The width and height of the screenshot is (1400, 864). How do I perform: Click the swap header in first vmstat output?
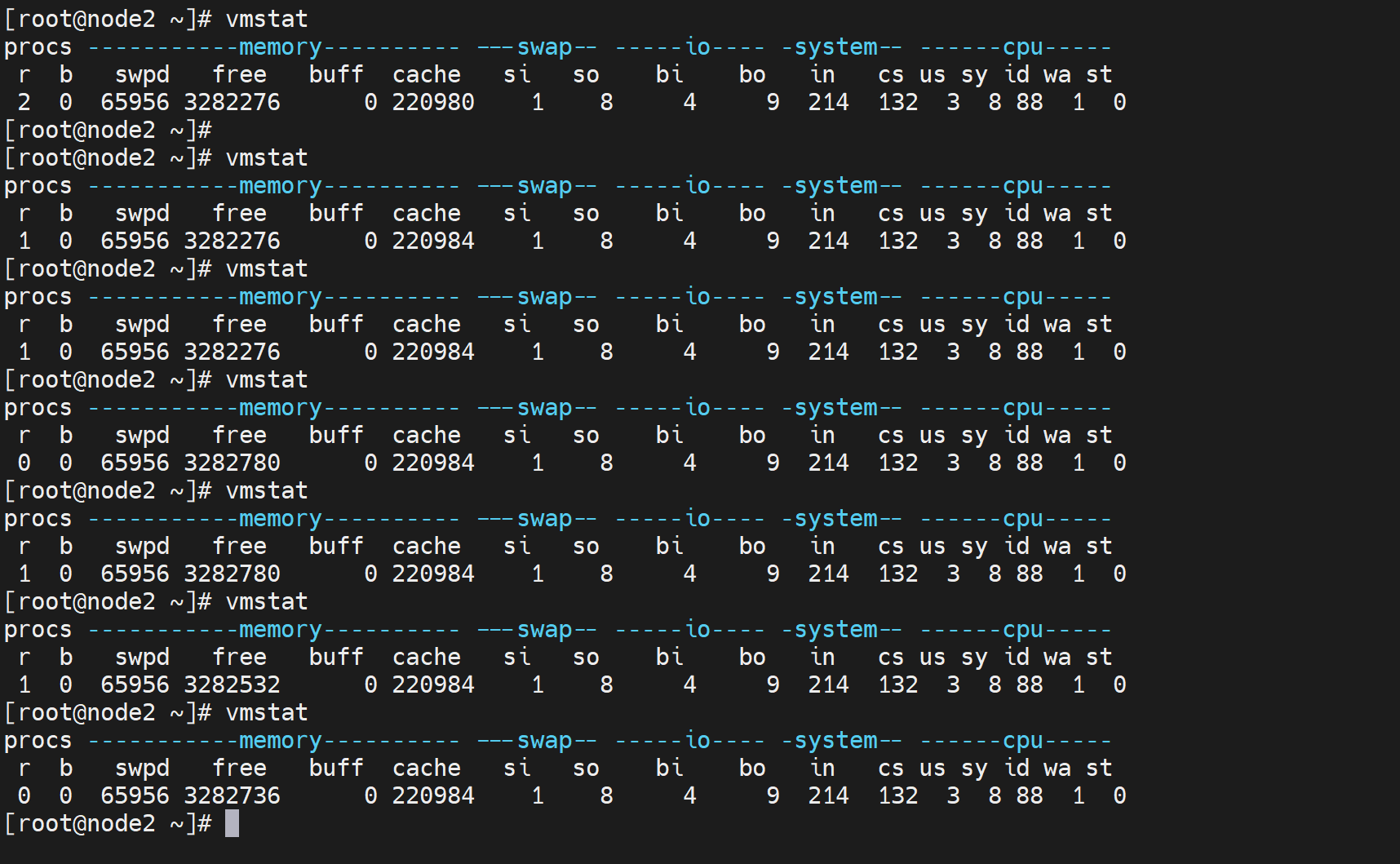[x=544, y=47]
